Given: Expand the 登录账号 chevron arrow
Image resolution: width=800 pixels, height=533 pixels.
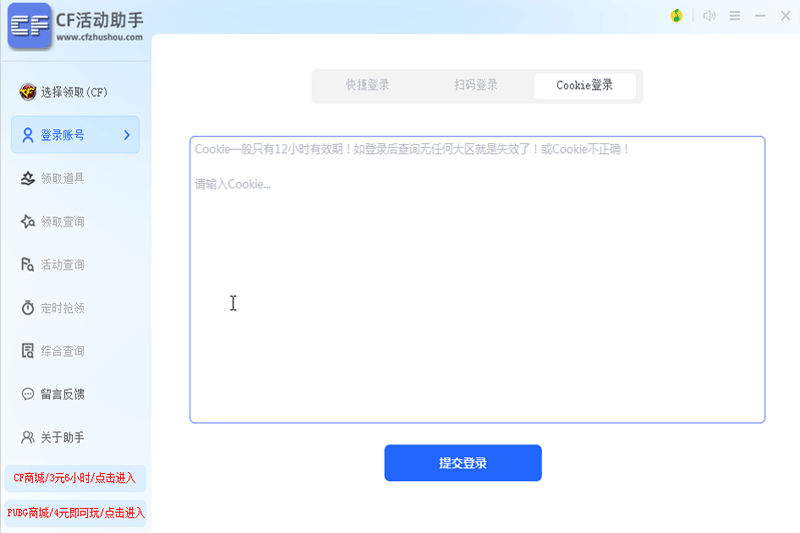Looking at the screenshot, I should [127, 135].
